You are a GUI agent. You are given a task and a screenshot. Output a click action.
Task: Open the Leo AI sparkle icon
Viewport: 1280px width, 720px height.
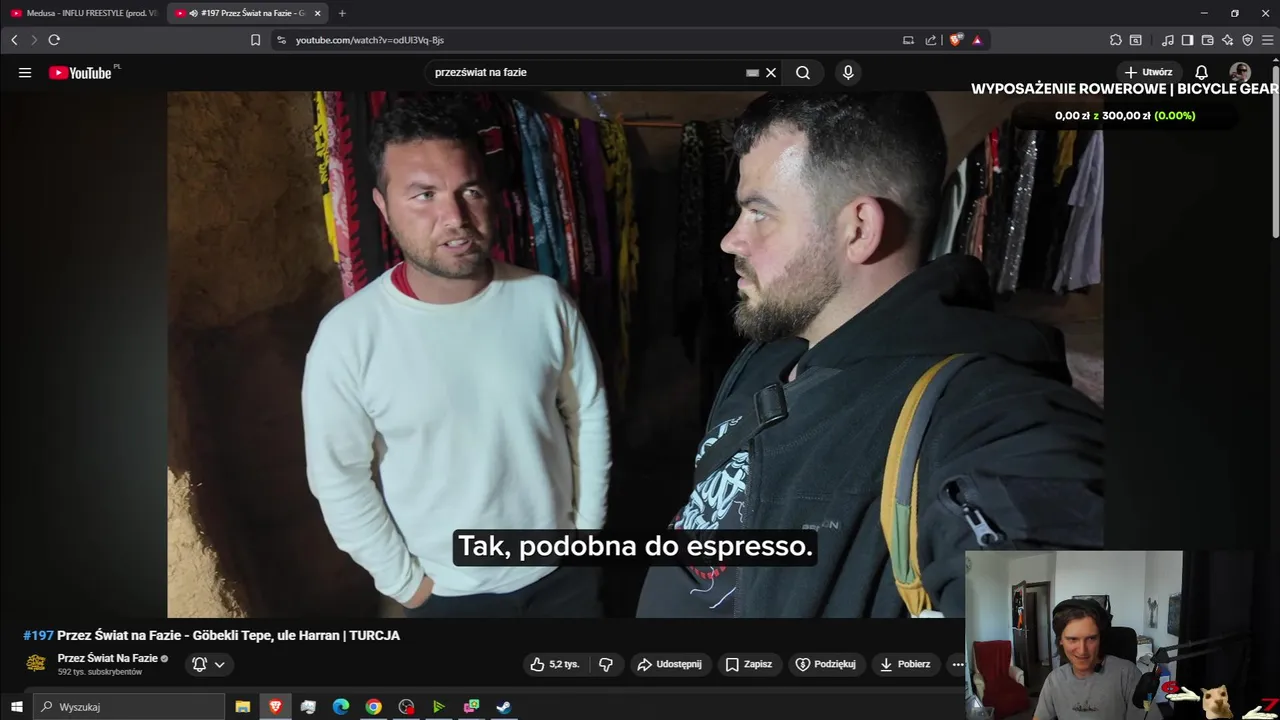1227,40
